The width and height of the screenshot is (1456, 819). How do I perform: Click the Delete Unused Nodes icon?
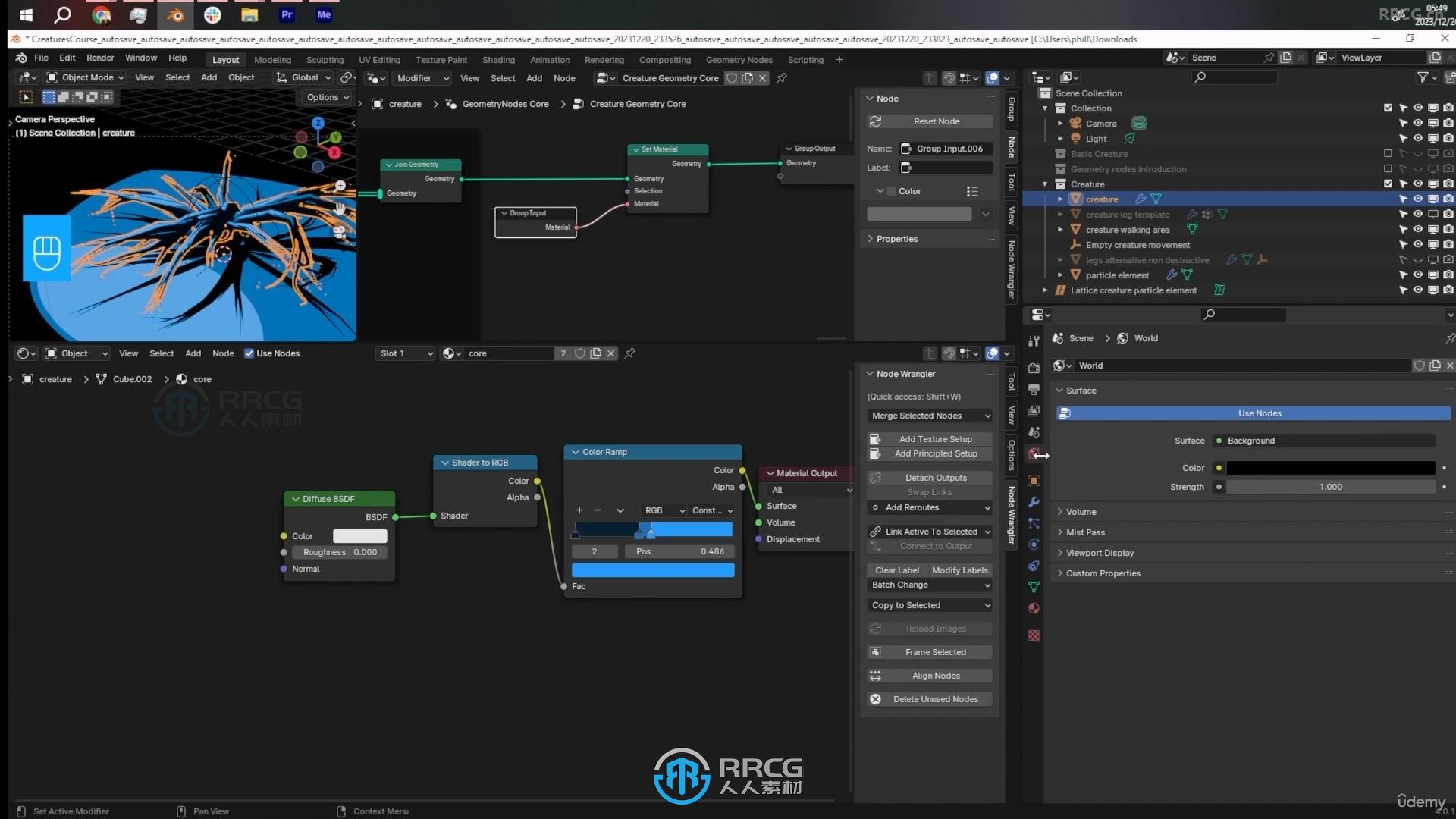(x=873, y=699)
